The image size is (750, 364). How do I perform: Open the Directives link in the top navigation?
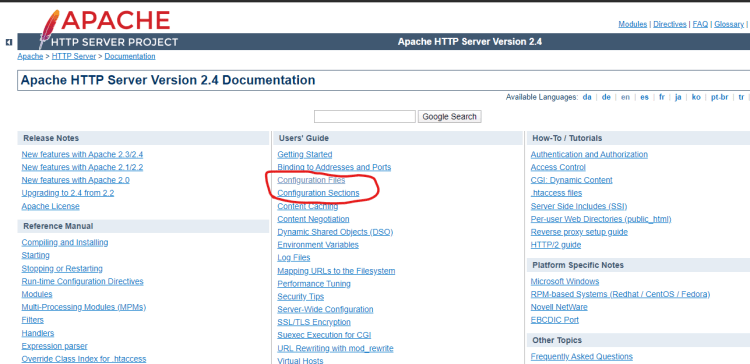click(670, 24)
